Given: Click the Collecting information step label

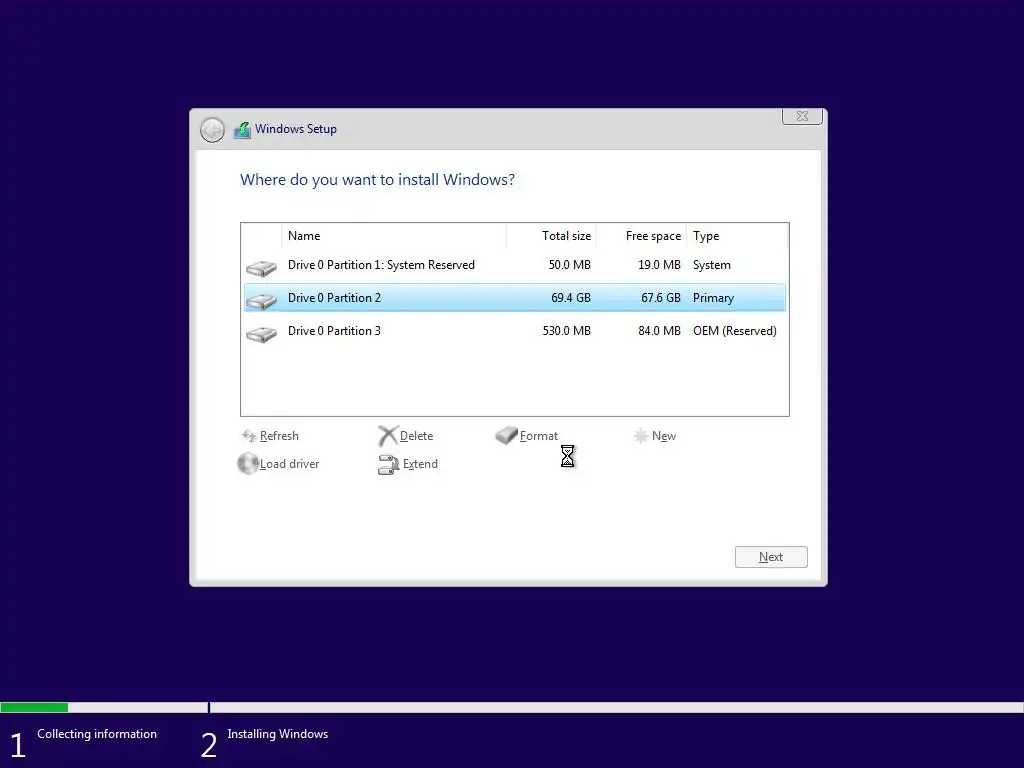Looking at the screenshot, I should click(97, 734).
